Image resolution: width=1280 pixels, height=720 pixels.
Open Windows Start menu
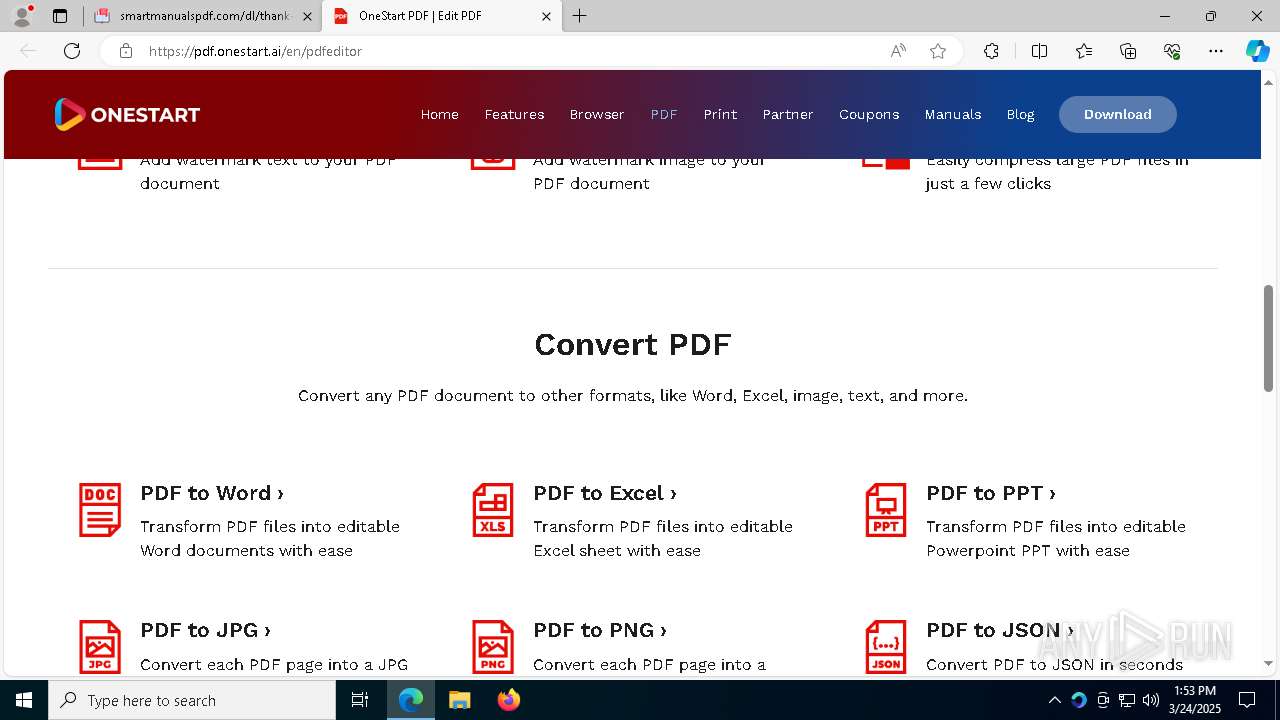coord(24,700)
